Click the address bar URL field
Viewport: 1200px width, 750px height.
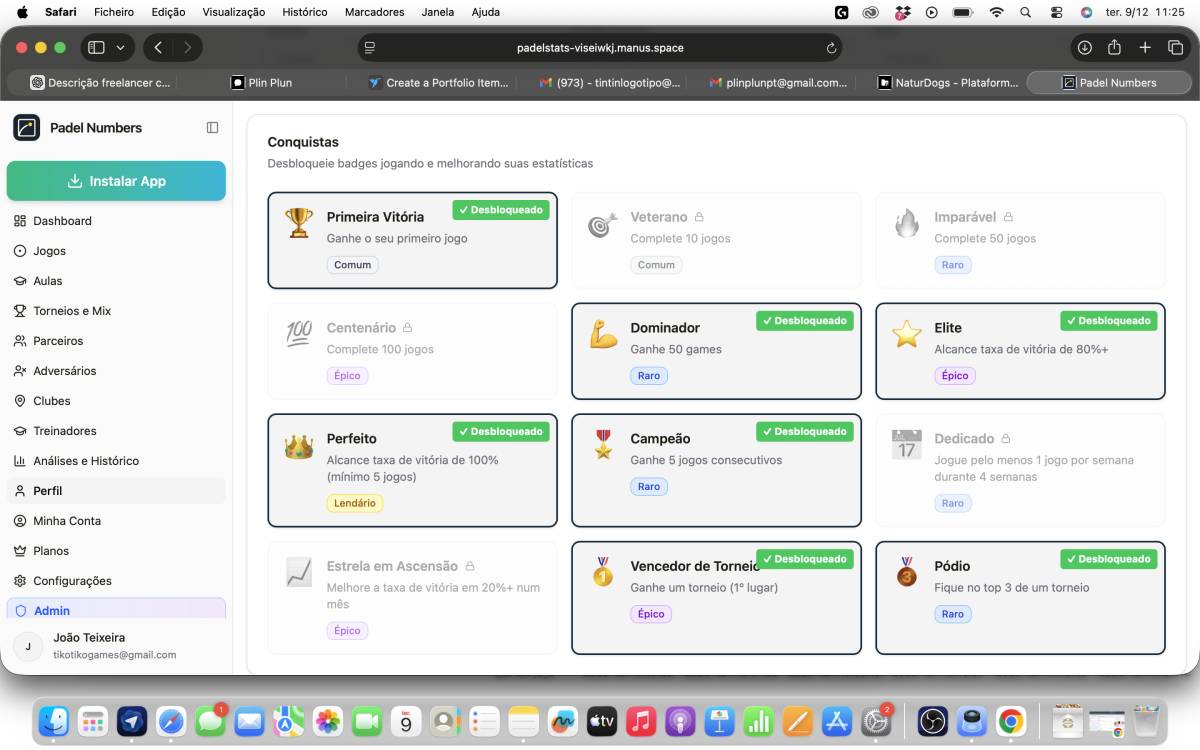[600, 48]
